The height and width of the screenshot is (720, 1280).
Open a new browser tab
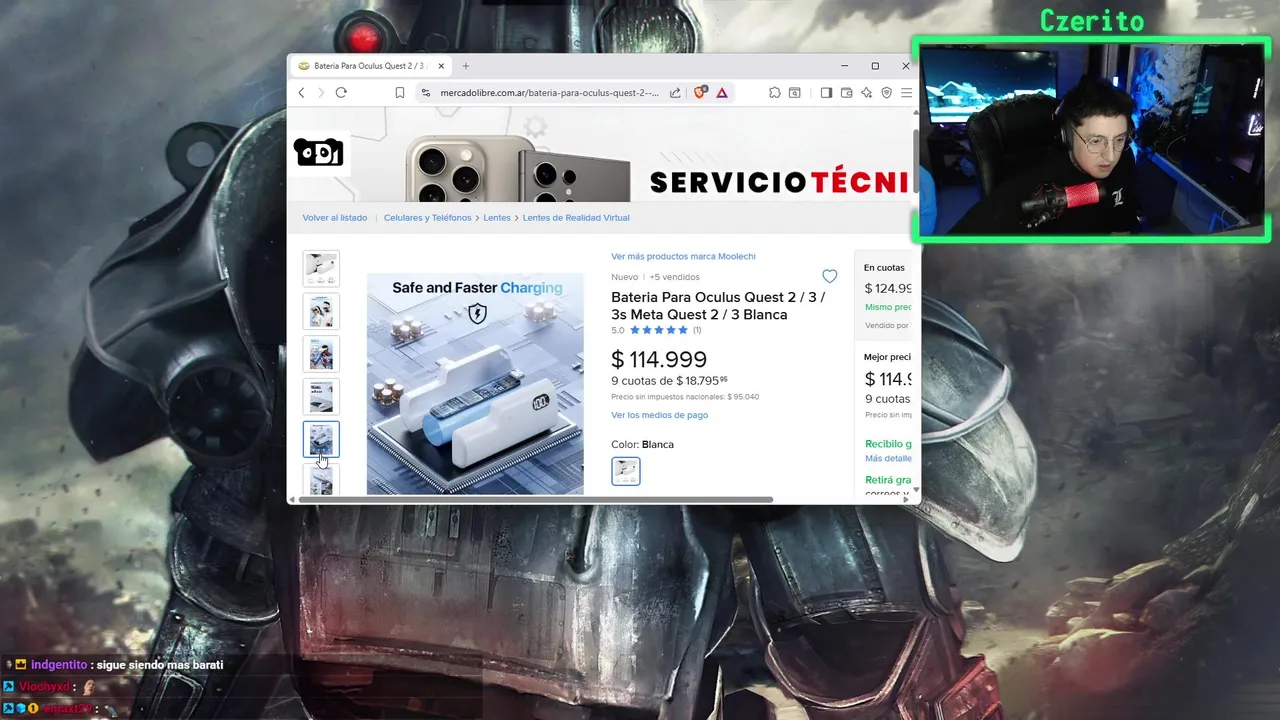(x=465, y=66)
